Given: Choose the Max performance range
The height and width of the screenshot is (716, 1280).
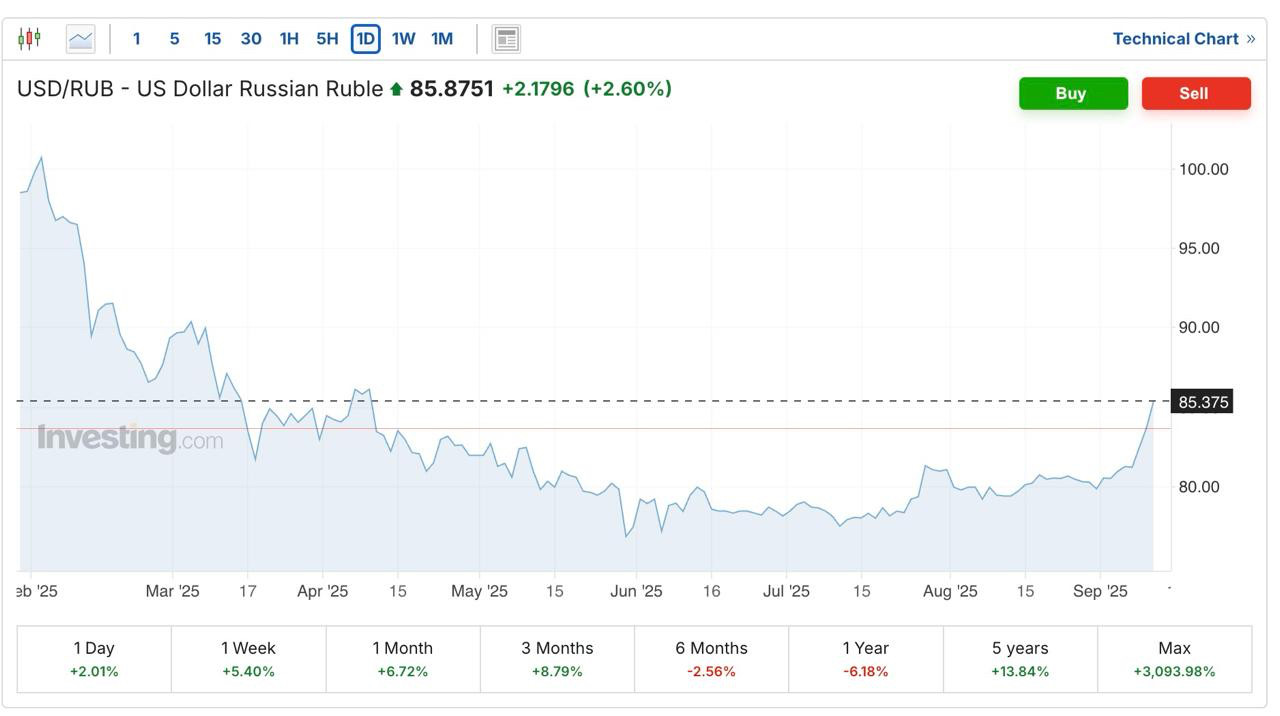Looking at the screenshot, I should pos(1174,659).
